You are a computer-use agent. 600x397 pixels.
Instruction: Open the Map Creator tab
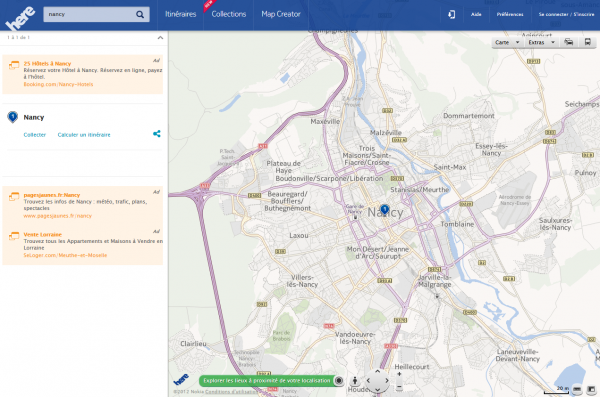pos(281,15)
